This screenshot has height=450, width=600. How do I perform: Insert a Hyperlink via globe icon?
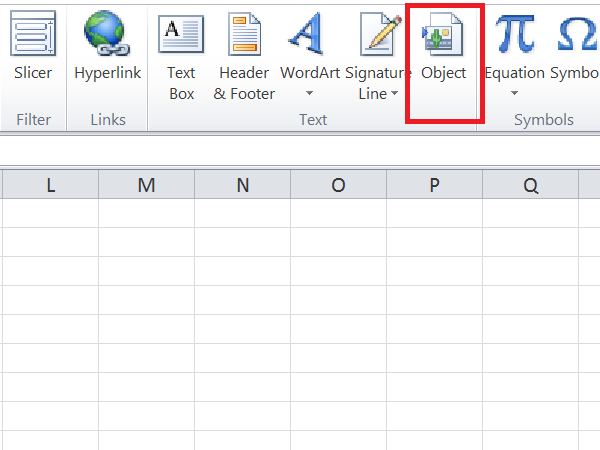[x=107, y=33]
